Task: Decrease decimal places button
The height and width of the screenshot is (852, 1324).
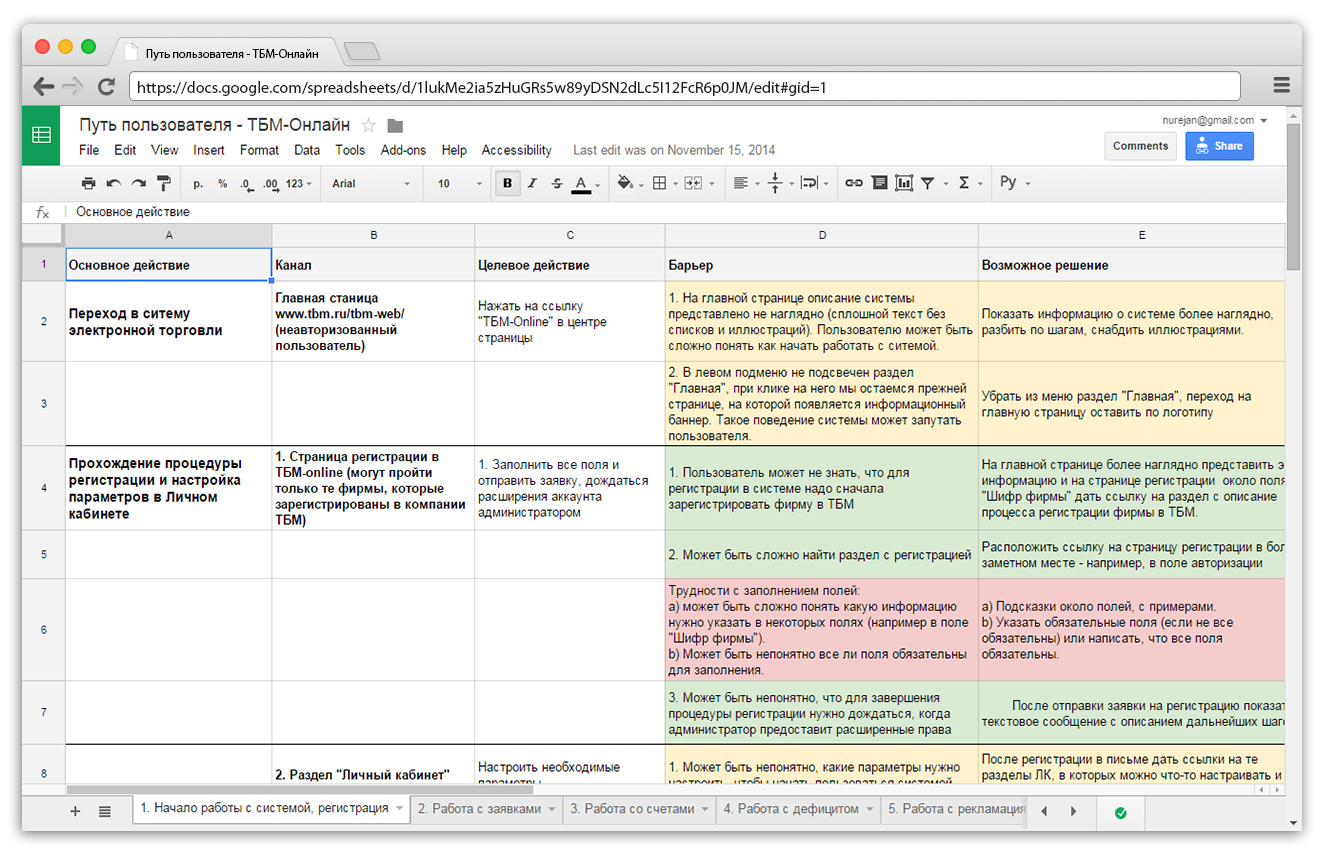Action: 245,184
